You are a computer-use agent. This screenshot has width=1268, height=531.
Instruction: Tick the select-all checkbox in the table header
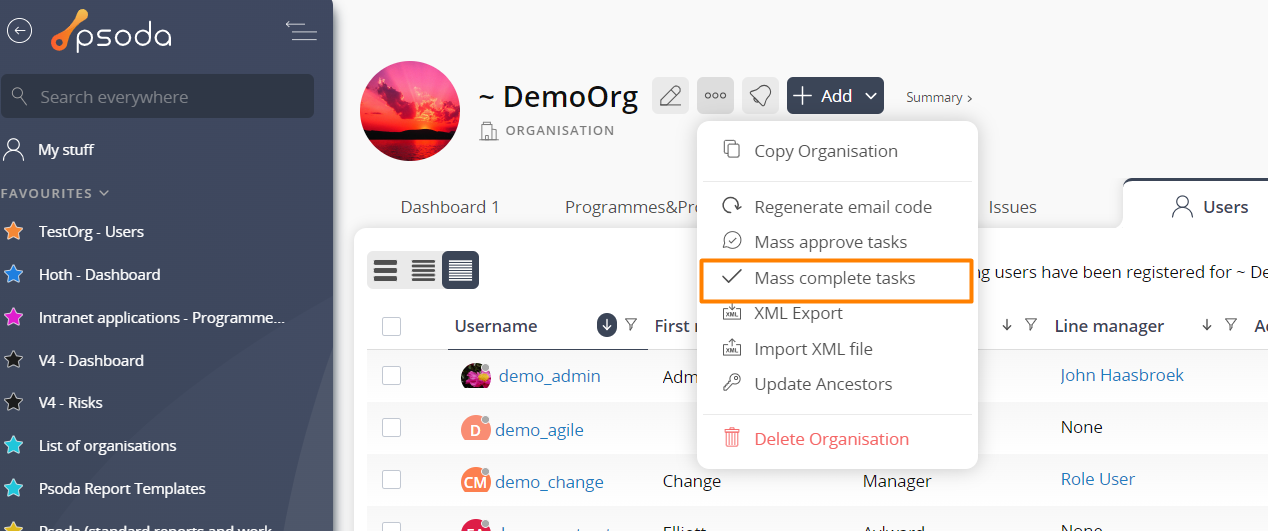(x=391, y=326)
